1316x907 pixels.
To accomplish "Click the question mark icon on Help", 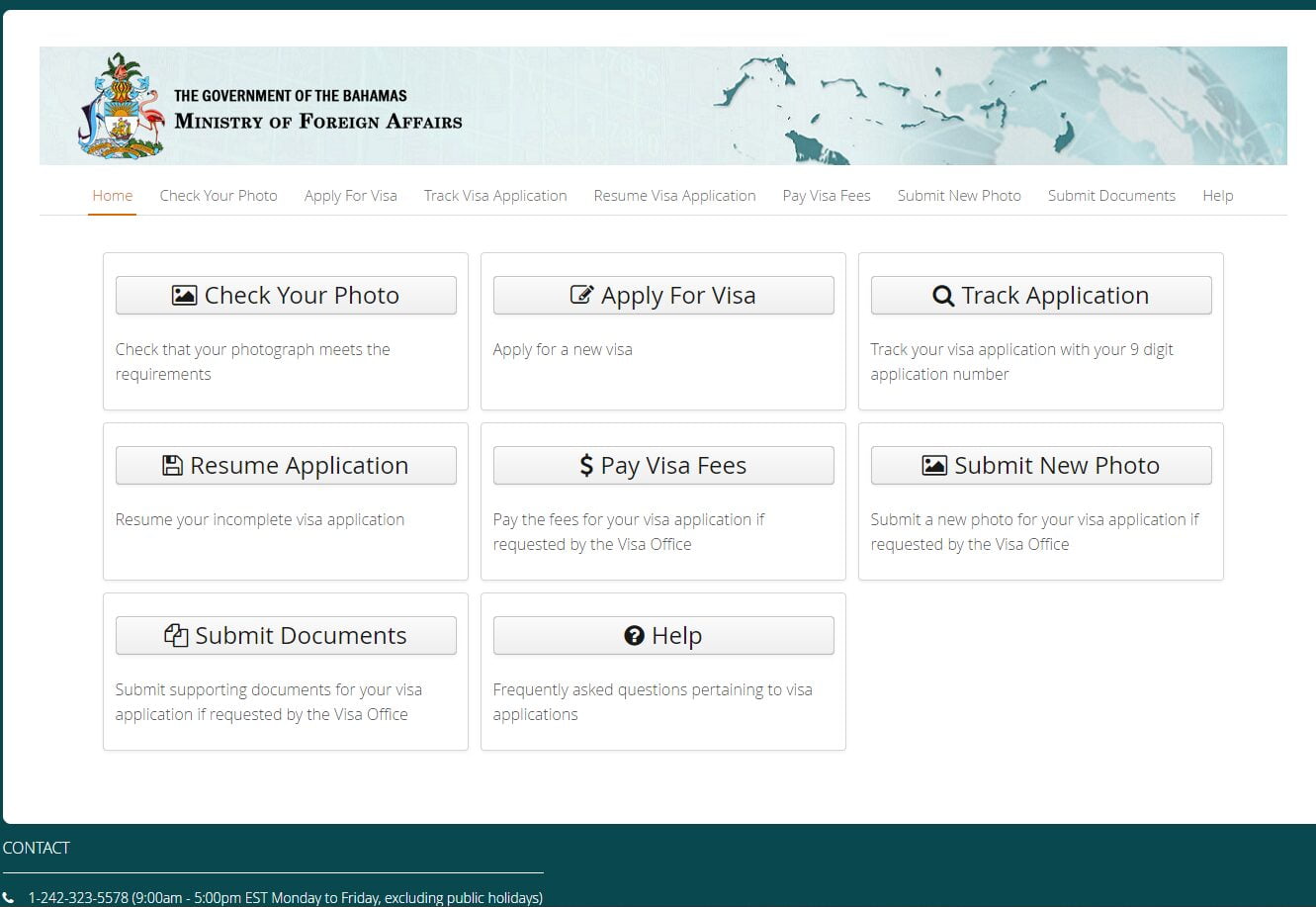I will click(x=635, y=636).
